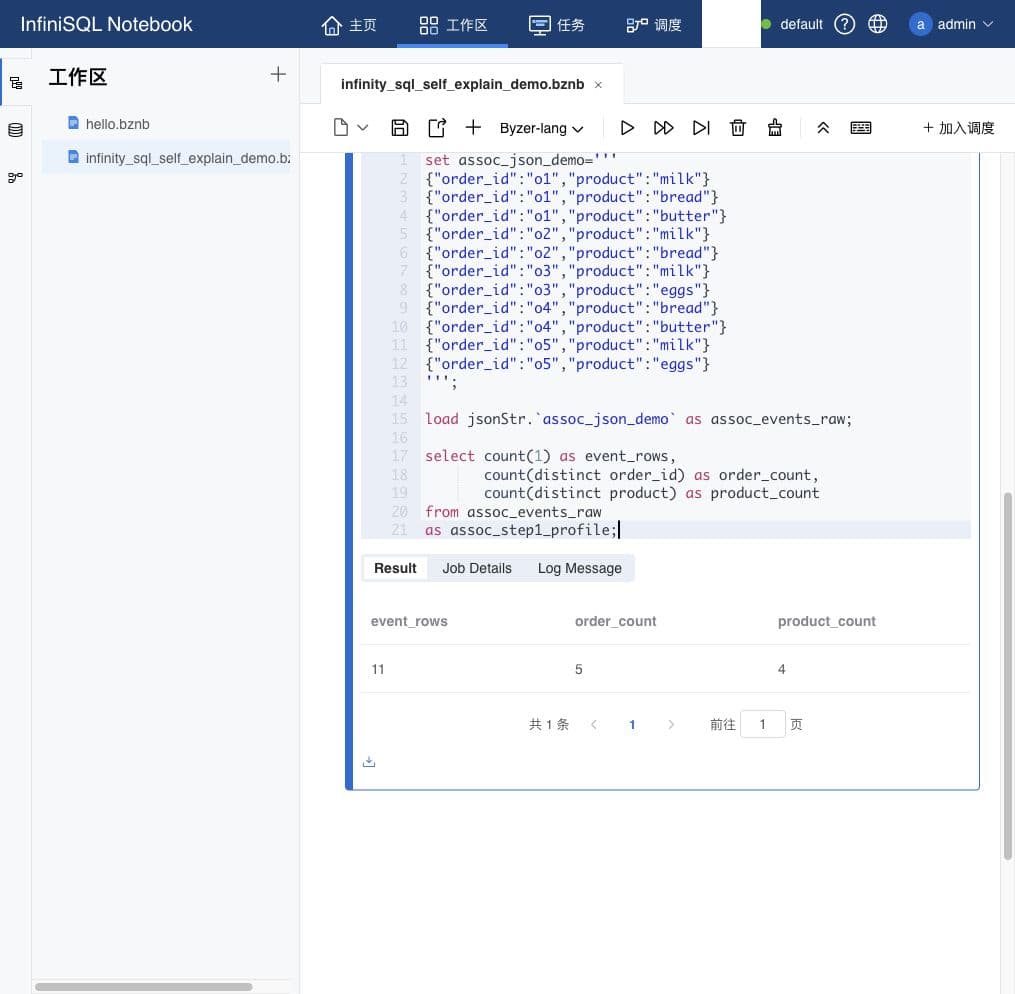Click code line 21 'as assoc_step1_profile;'
1015x994 pixels.
pyautogui.click(x=521, y=530)
